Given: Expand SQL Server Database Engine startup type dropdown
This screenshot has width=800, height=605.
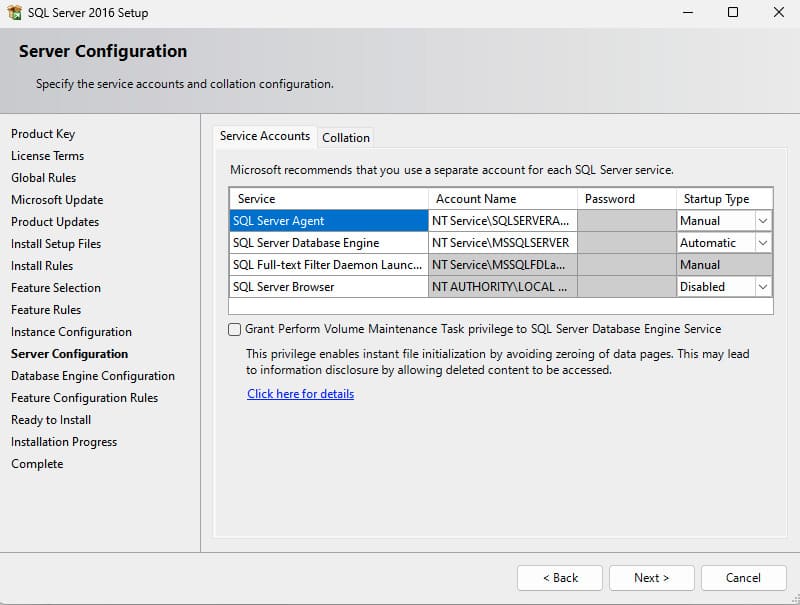Looking at the screenshot, I should 763,243.
